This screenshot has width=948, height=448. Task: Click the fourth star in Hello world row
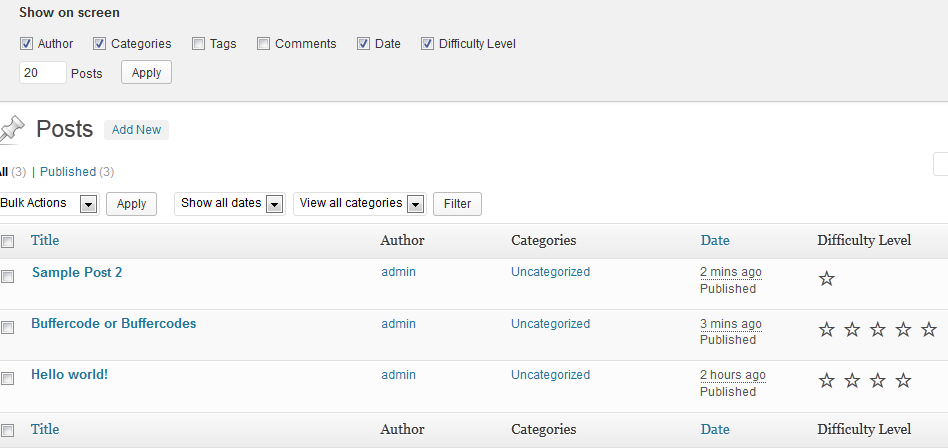(x=903, y=380)
